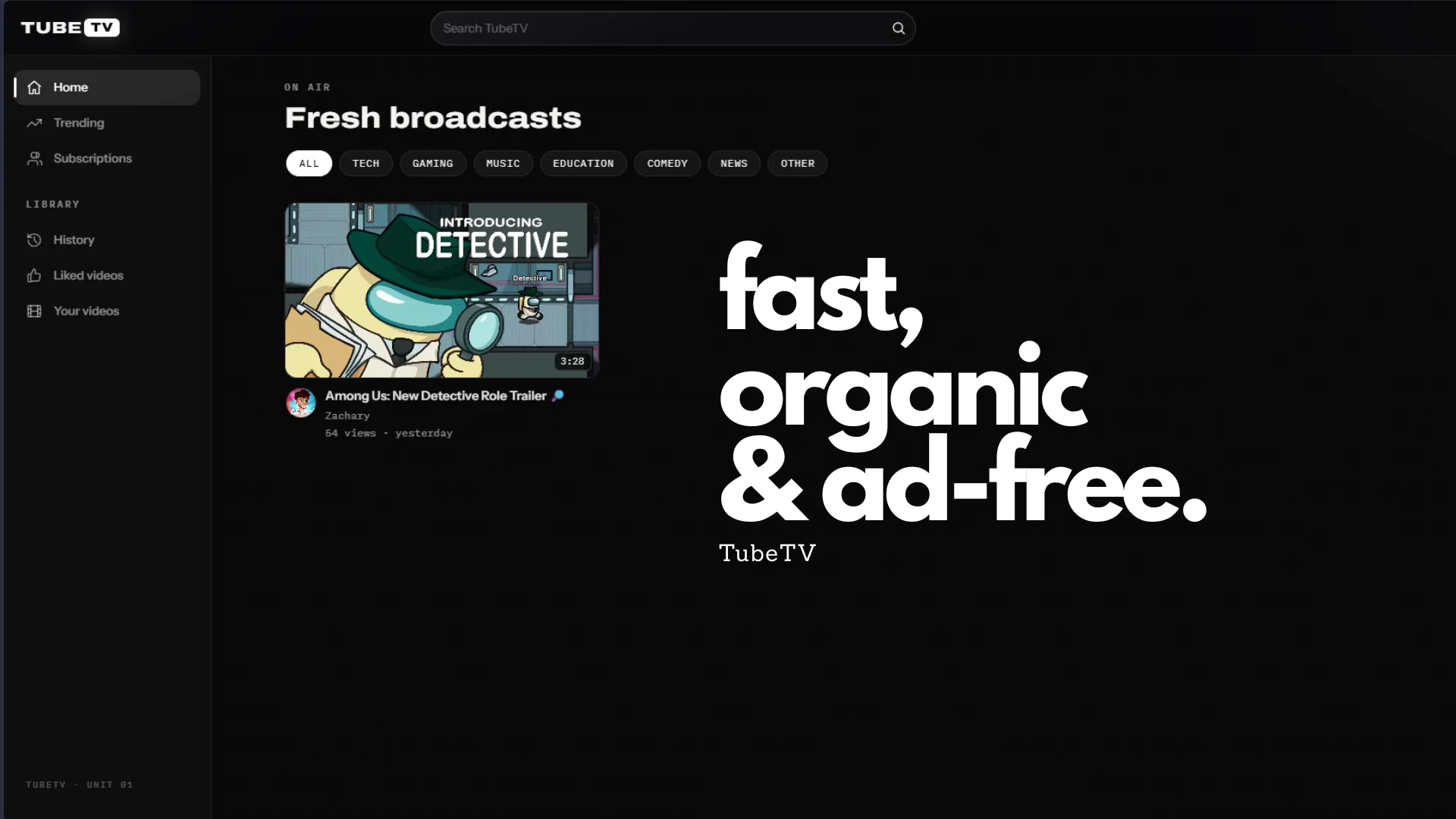Click the Subscriptions people icon
The image size is (1456, 819).
point(34,158)
